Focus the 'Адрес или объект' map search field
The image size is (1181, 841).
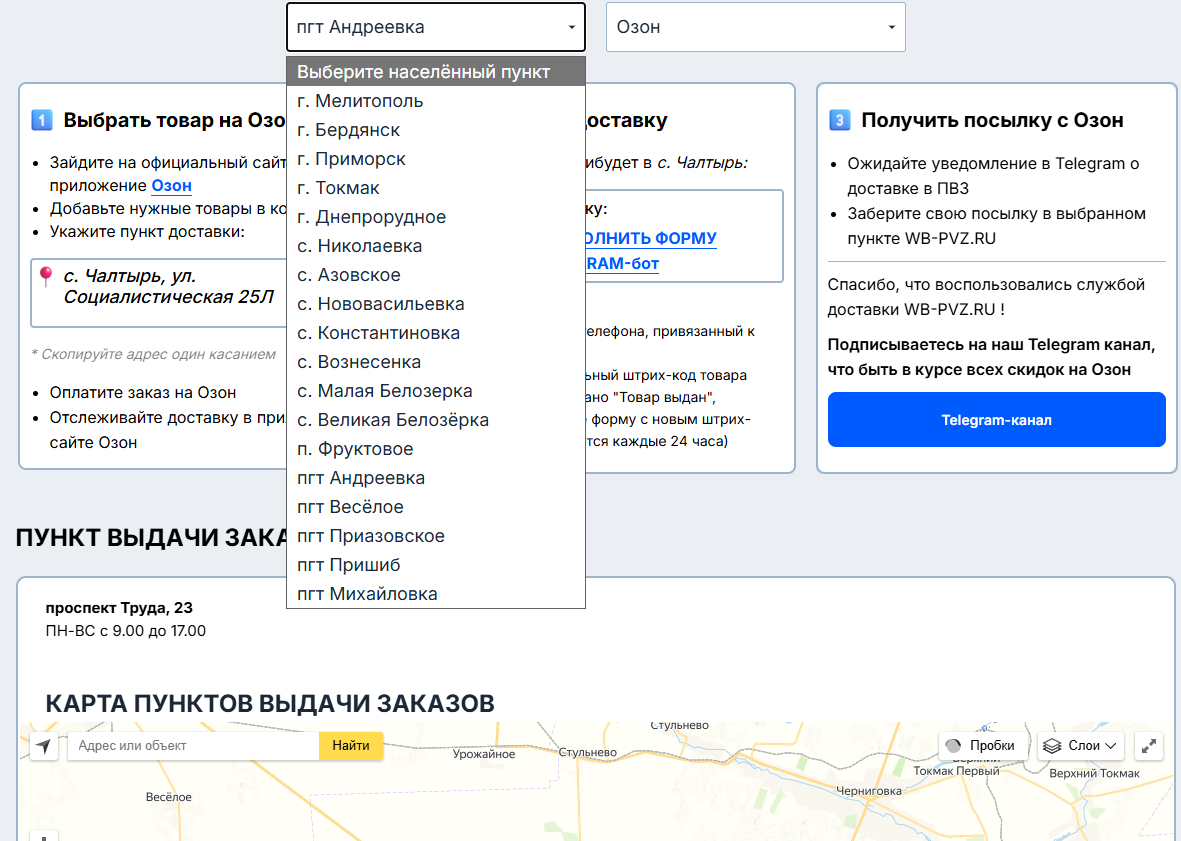click(194, 745)
